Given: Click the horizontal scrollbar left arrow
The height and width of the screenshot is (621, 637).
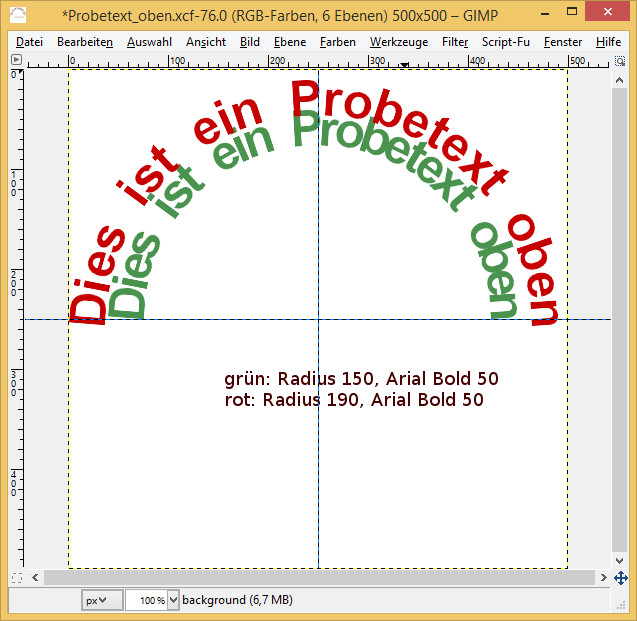Looking at the screenshot, I should coord(35,578).
